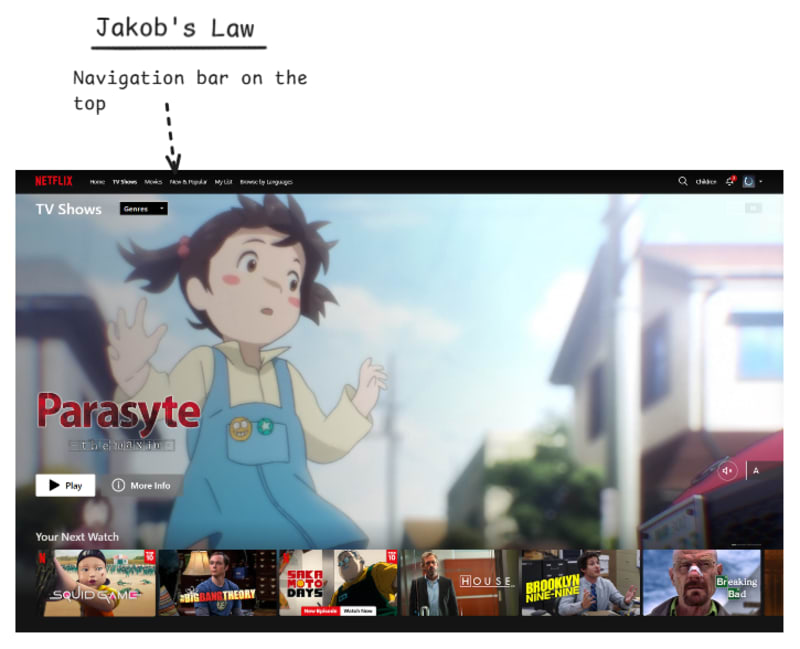Screen dimensions: 800x649
Task: Open the House thumbnail
Action: pos(460,583)
